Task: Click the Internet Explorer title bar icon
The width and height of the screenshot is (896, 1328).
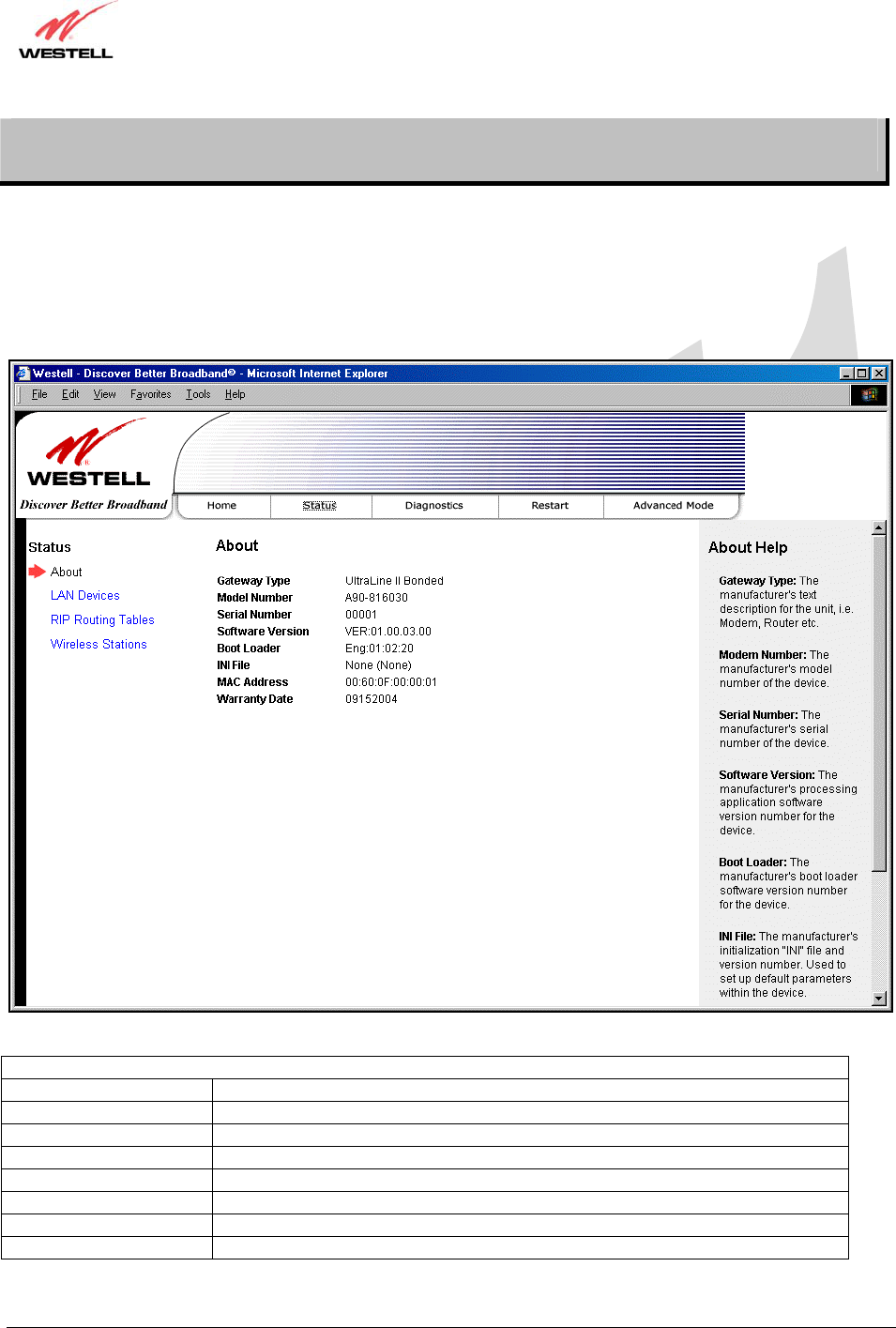Action: [23, 374]
